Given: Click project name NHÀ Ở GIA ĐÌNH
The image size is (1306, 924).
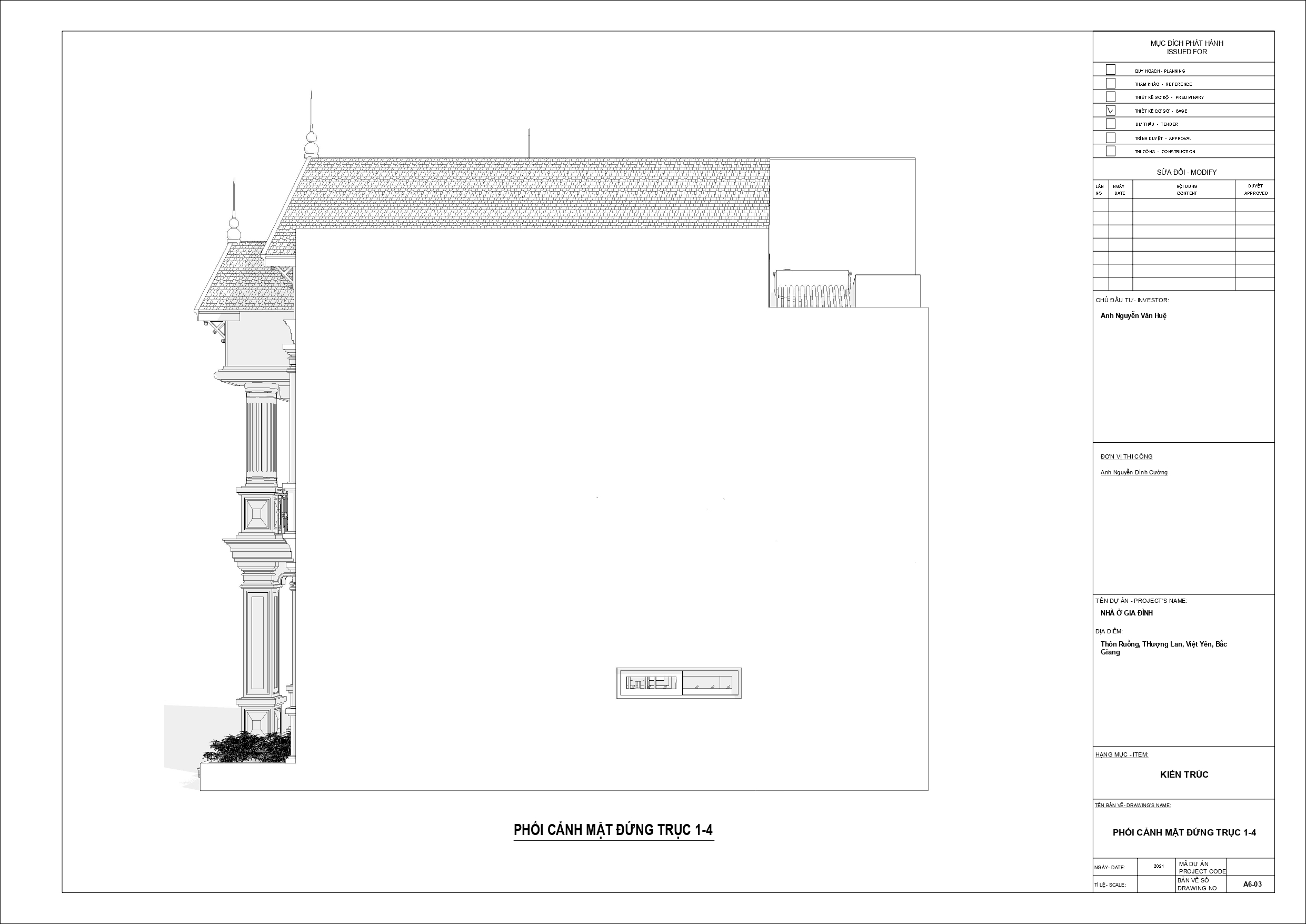Looking at the screenshot, I should click(x=1126, y=613).
